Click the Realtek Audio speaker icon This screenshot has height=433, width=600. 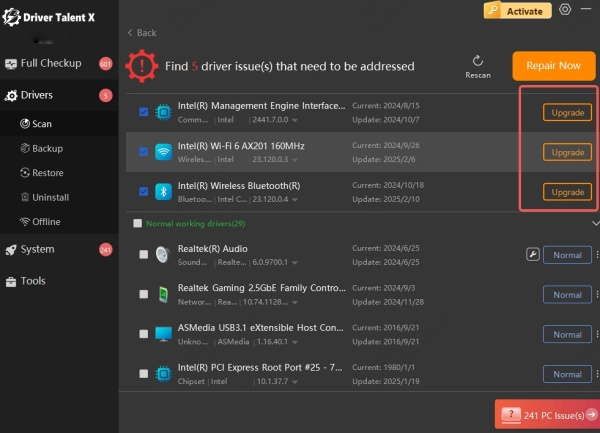(x=163, y=255)
